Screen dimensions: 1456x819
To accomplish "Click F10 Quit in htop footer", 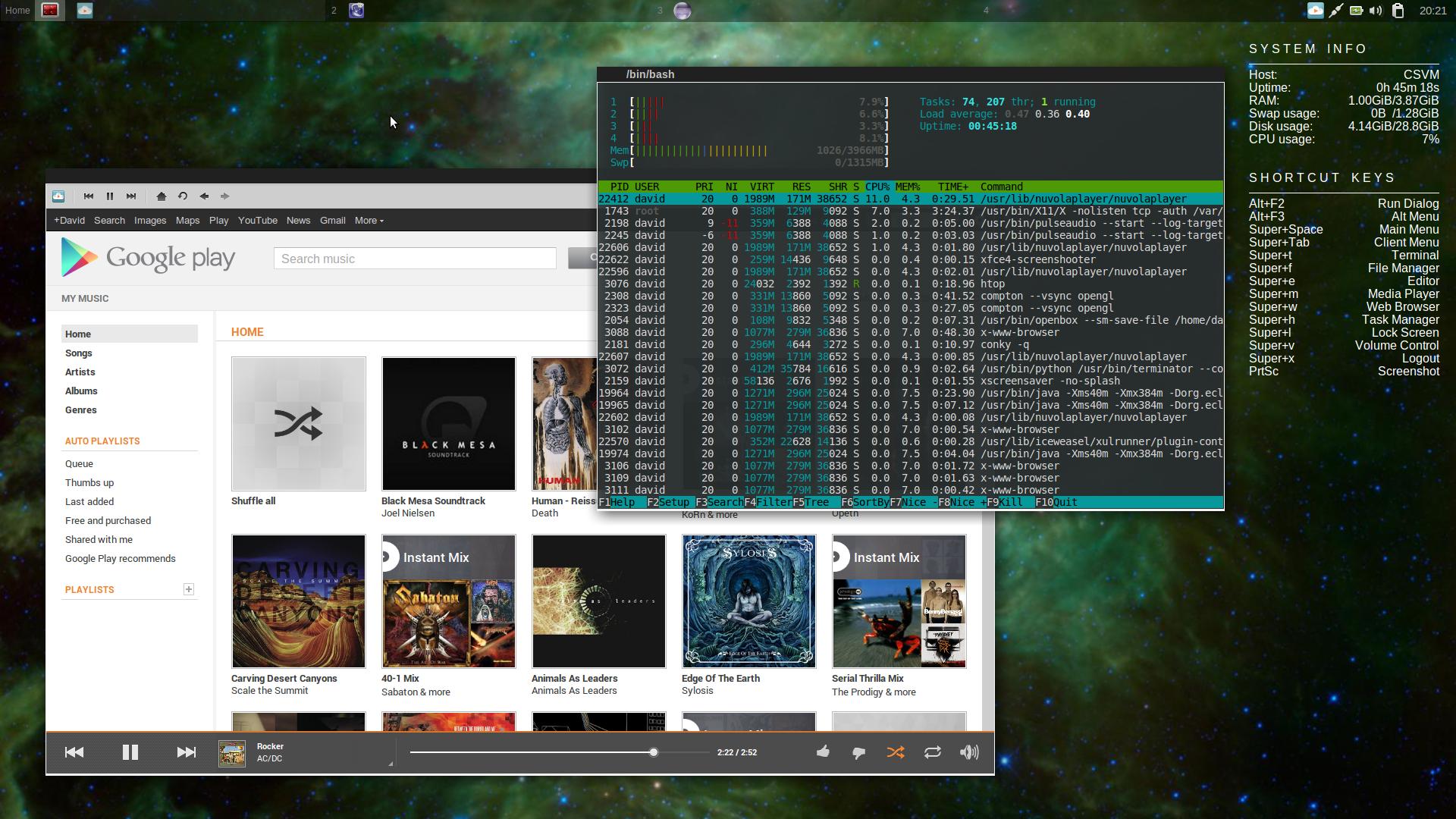I will click(1056, 503).
